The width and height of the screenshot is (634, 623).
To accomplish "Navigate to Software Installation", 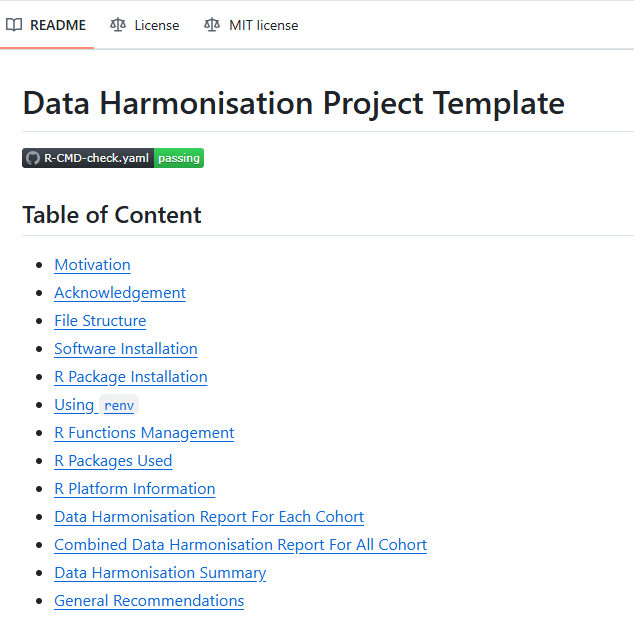I will click(126, 349).
